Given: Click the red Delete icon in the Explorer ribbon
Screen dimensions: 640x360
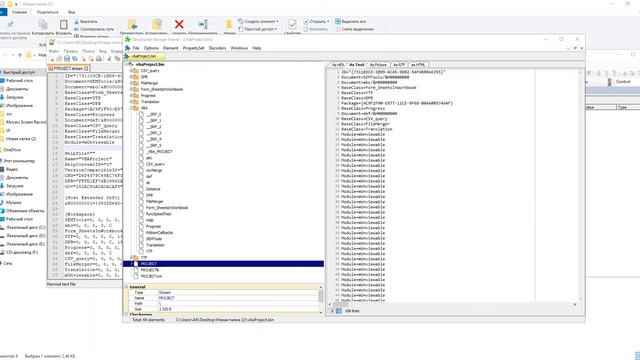Looking at the screenshot, I should (x=179, y=24).
